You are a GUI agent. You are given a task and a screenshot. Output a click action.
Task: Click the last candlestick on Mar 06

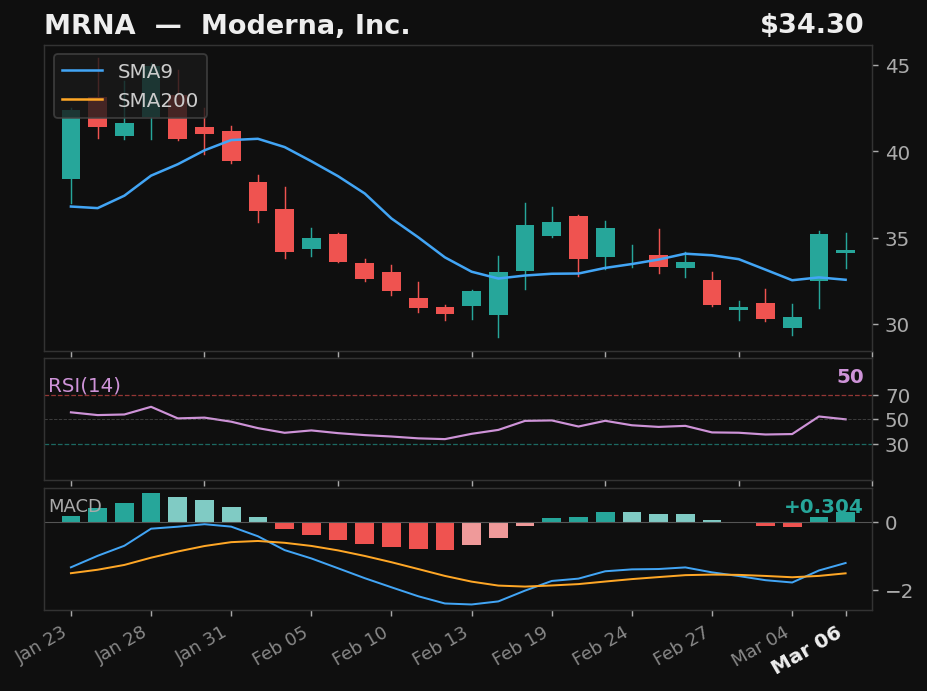[845, 251]
